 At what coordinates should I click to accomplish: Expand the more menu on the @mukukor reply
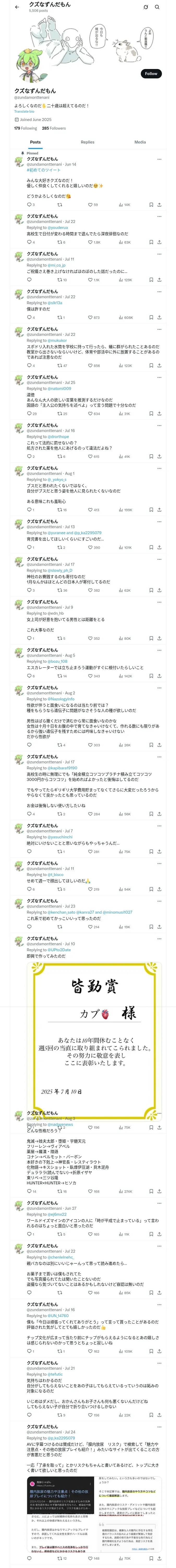coord(160,329)
